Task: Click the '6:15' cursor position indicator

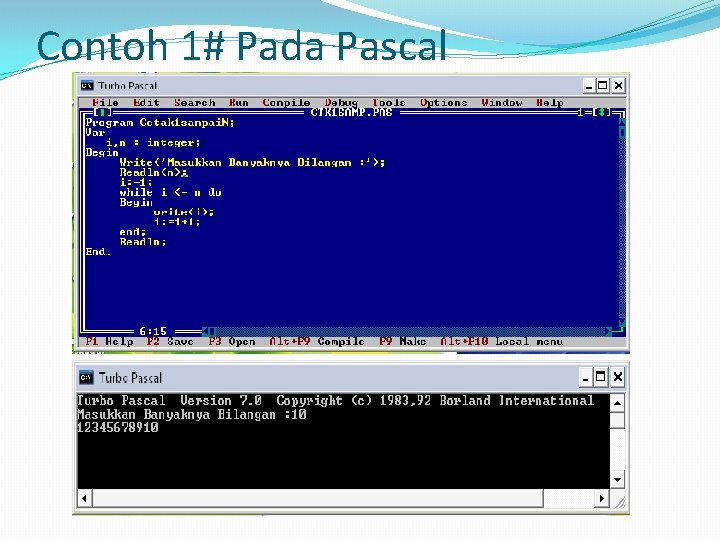Action: pyautogui.click(x=153, y=331)
